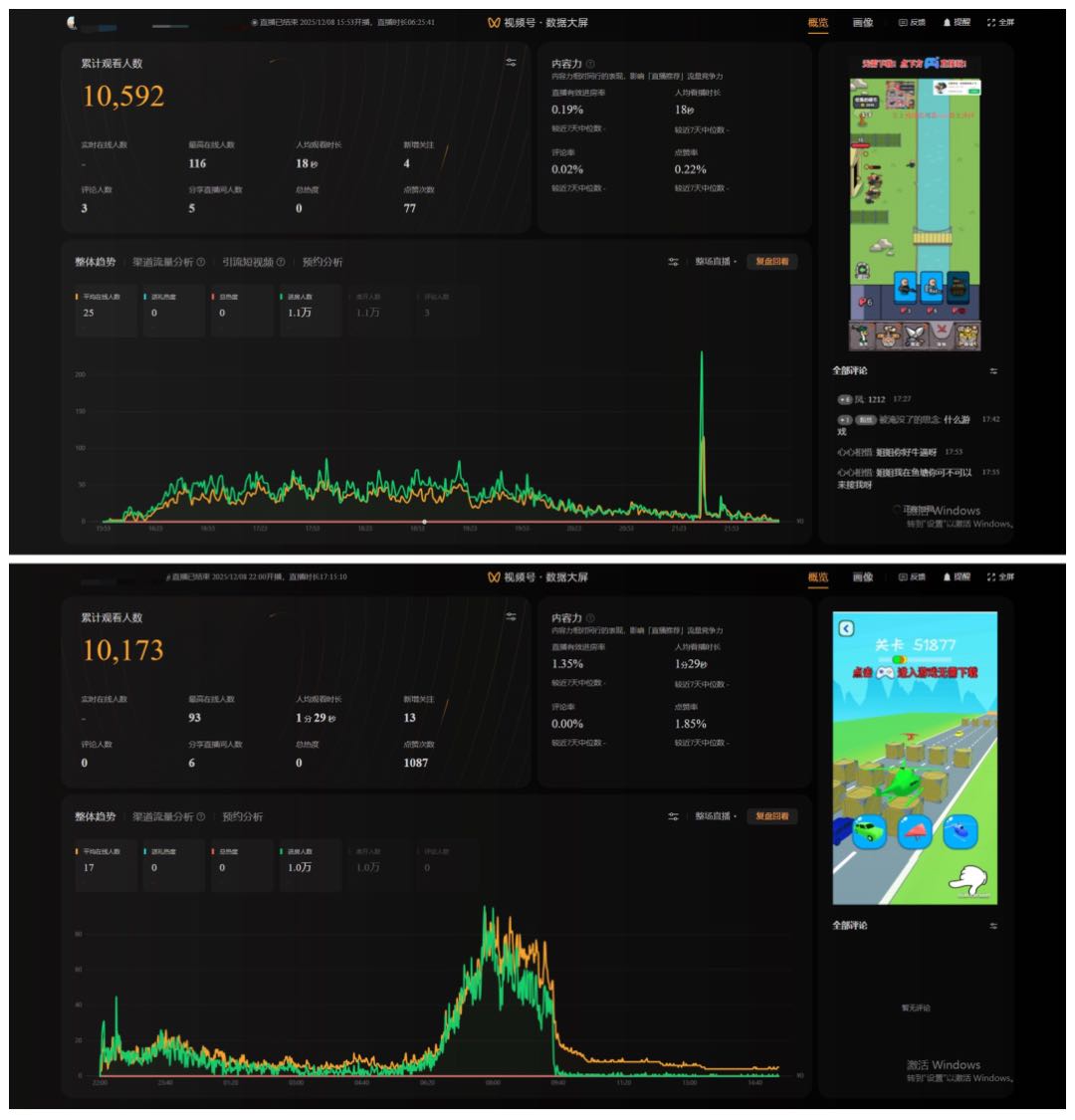This screenshot has width=1075, height=1120.
Task: Open 预约分析 tab in the 10,173 dashboard
Action: pos(242,816)
